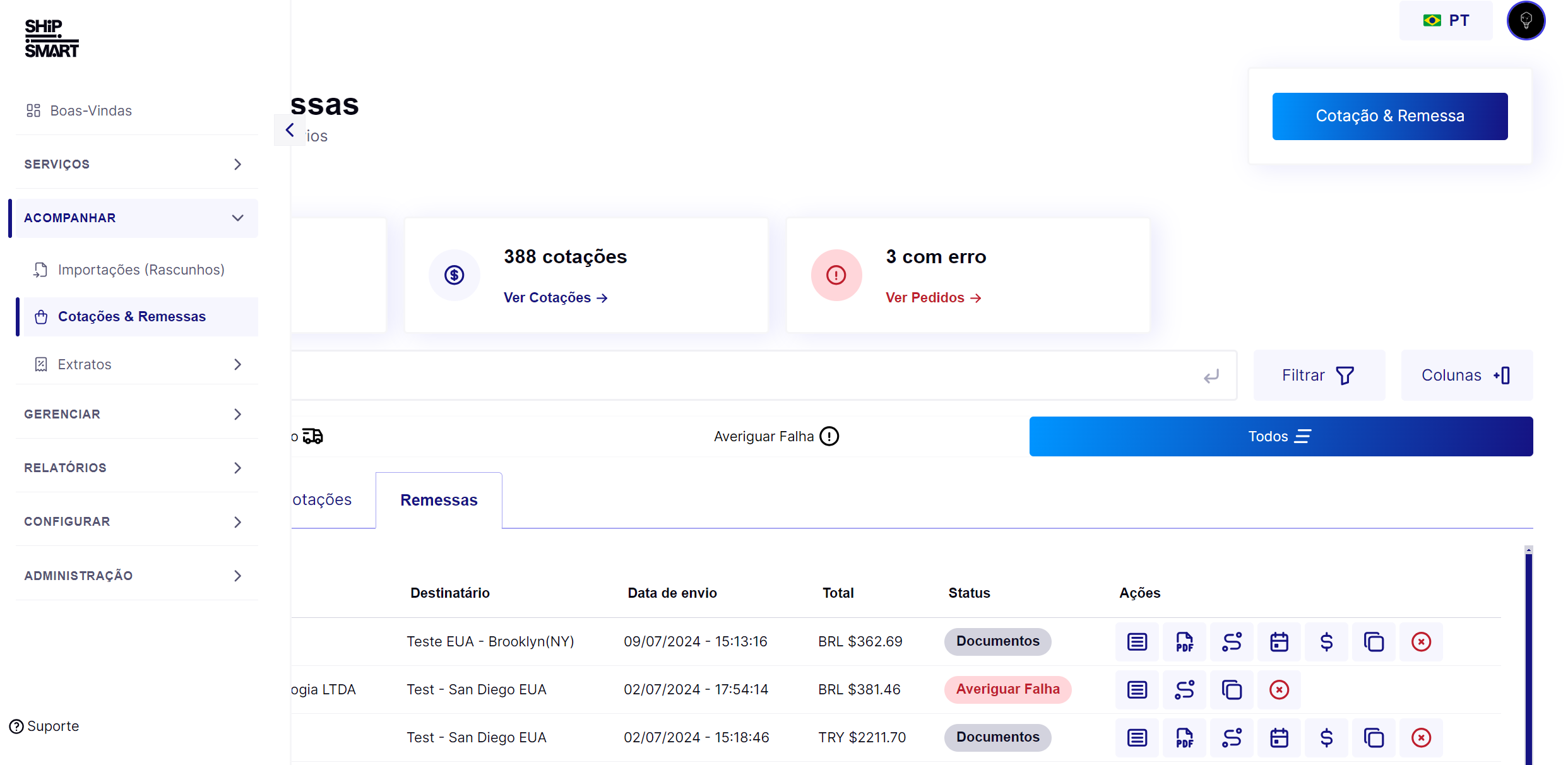Select Averiguar Falha status filter
Image resolution: width=1568 pixels, height=765 pixels.
[776, 436]
